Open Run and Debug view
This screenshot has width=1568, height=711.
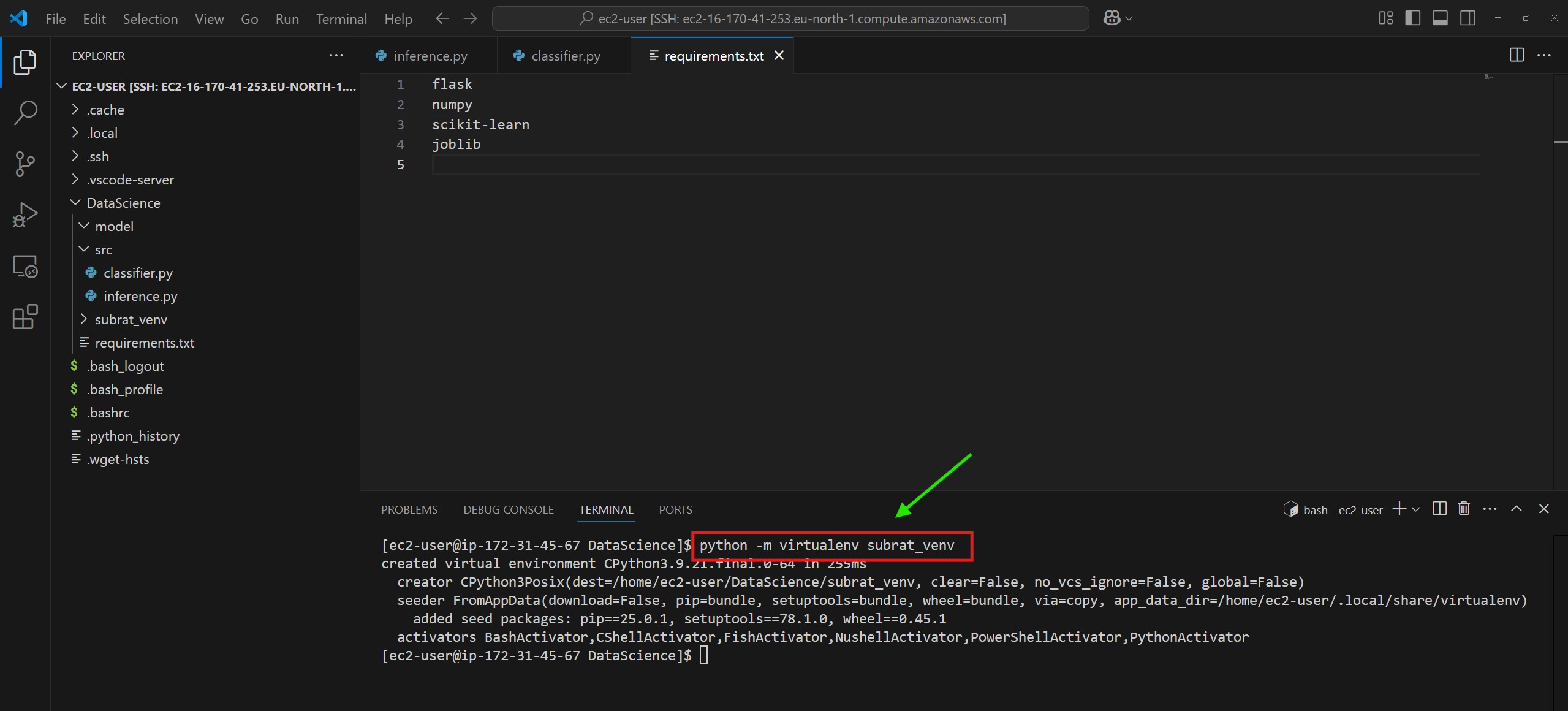25,215
